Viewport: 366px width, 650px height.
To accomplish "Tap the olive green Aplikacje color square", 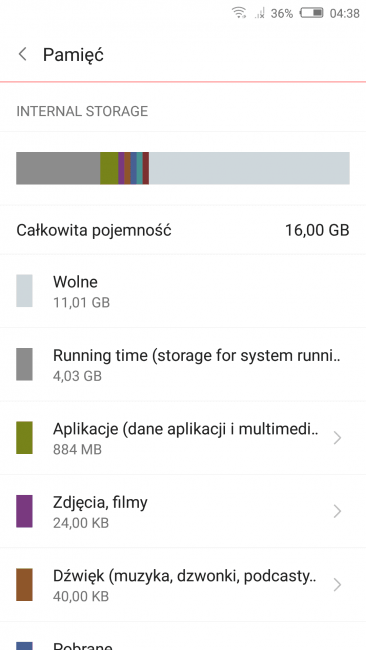I will 24,437.
